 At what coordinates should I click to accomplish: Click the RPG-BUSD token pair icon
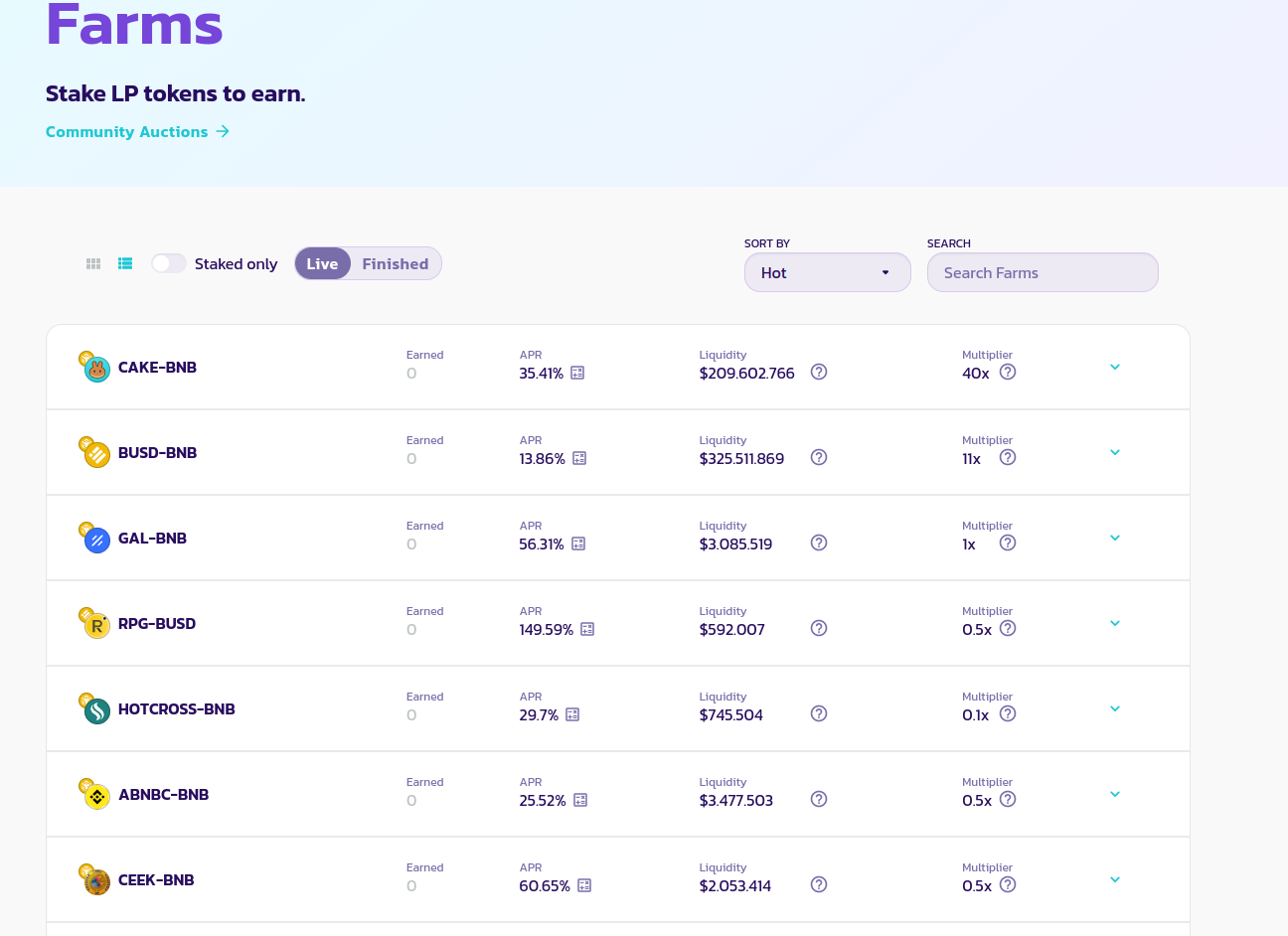94,623
